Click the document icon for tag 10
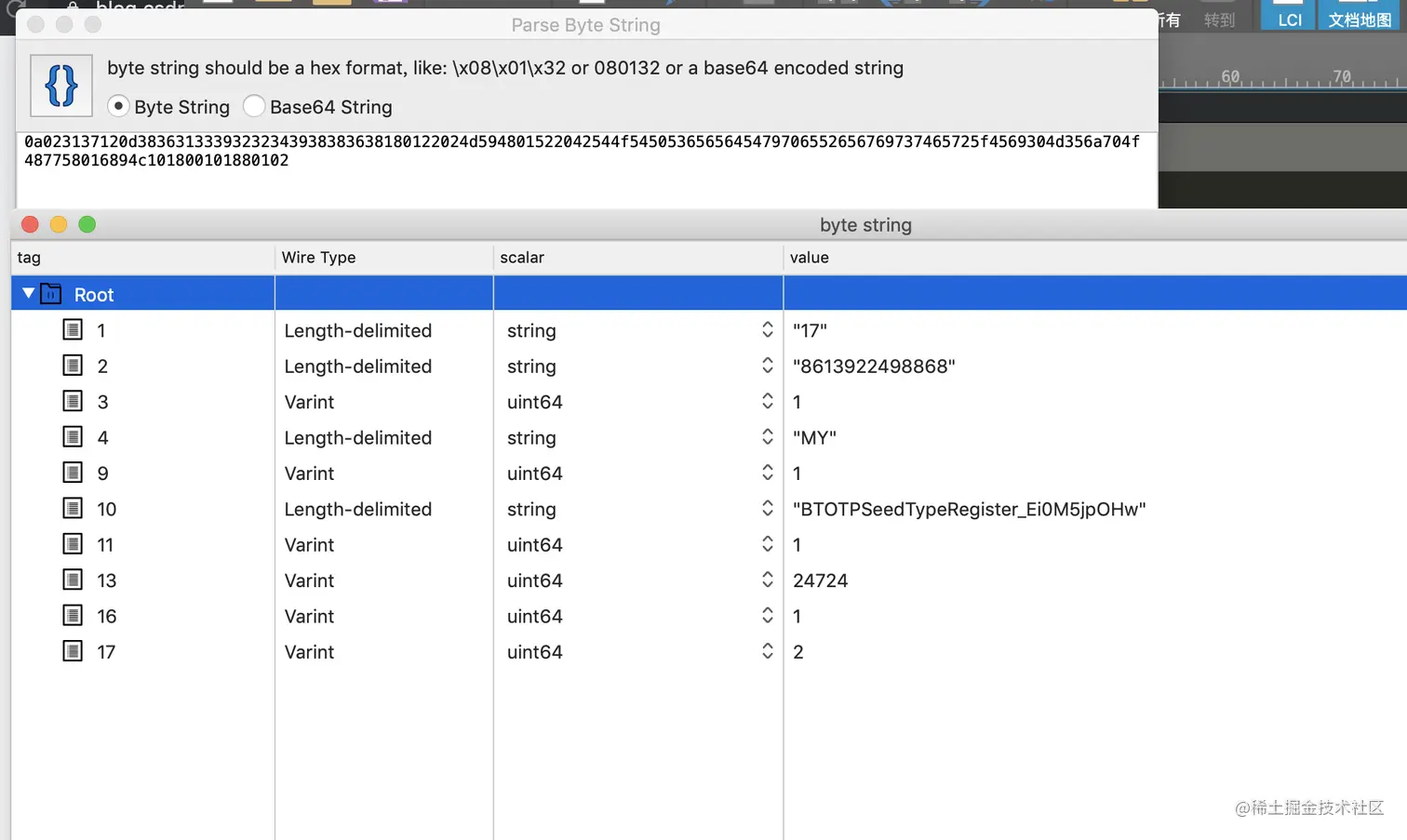The image size is (1407, 840). coord(73,508)
